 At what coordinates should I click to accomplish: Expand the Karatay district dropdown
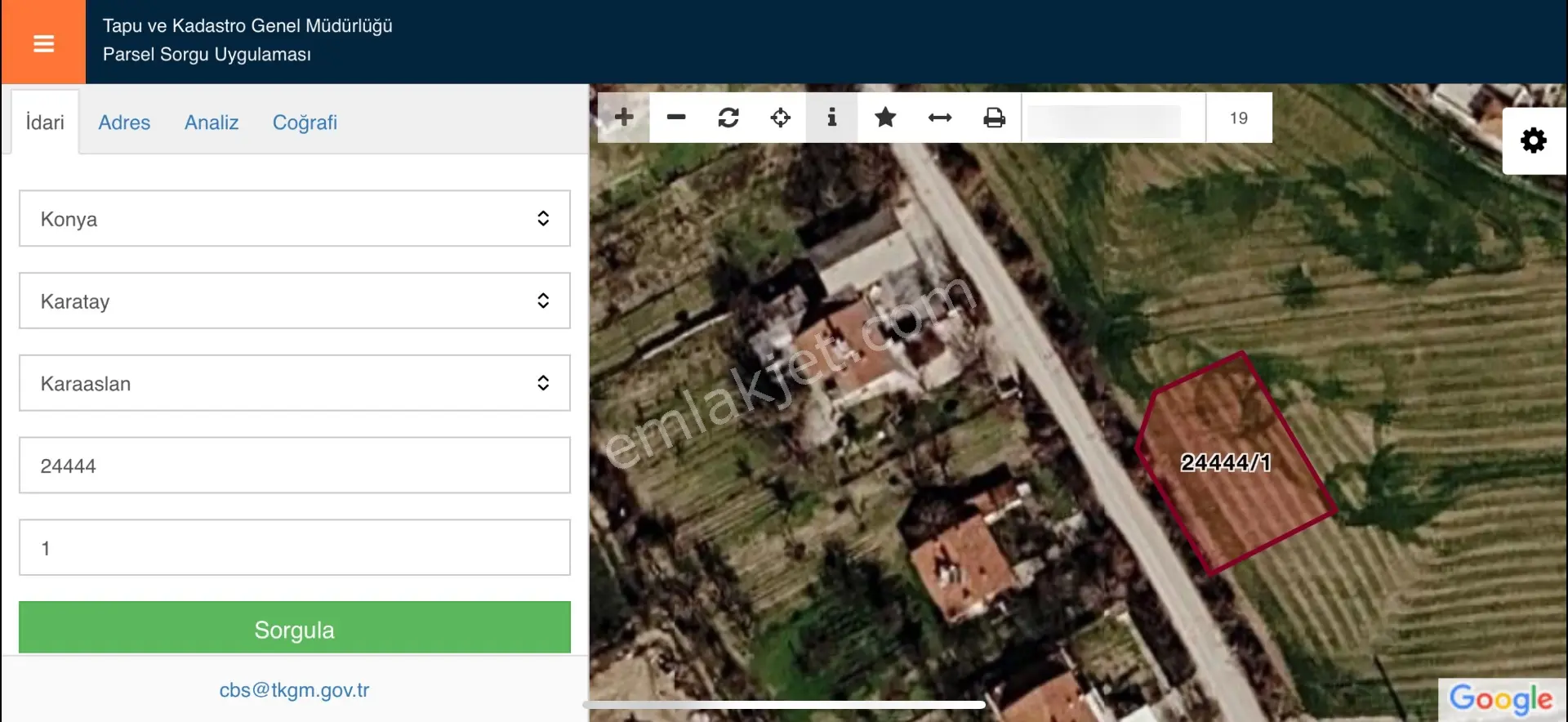click(295, 301)
